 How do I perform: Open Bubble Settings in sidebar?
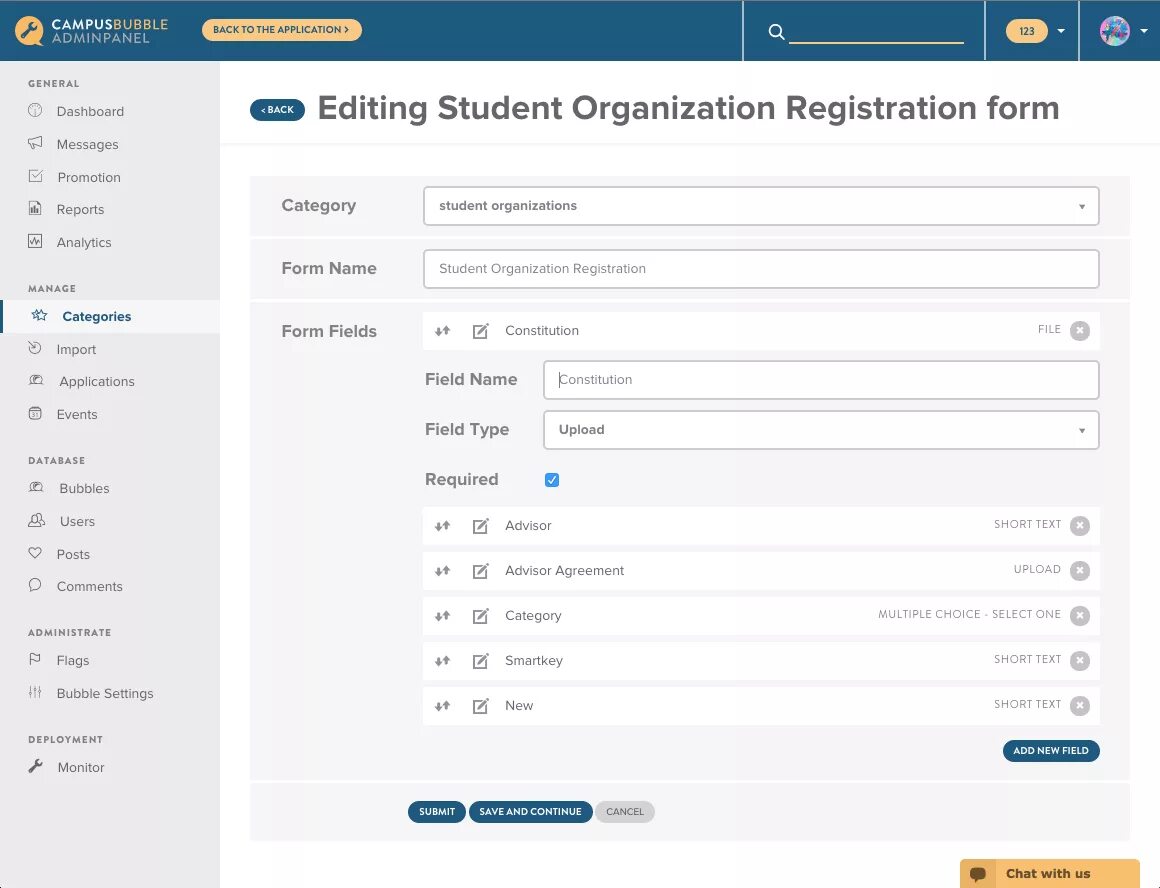click(105, 694)
